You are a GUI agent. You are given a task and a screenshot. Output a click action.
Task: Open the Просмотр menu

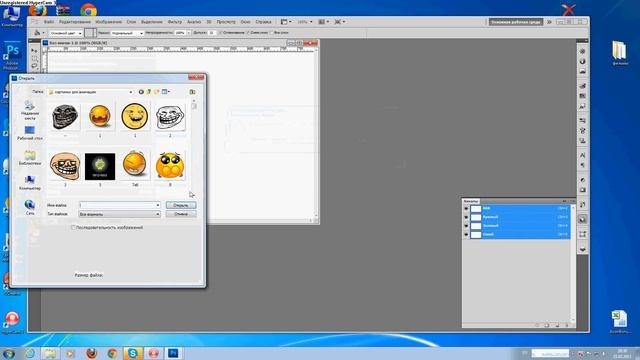tap(226, 22)
